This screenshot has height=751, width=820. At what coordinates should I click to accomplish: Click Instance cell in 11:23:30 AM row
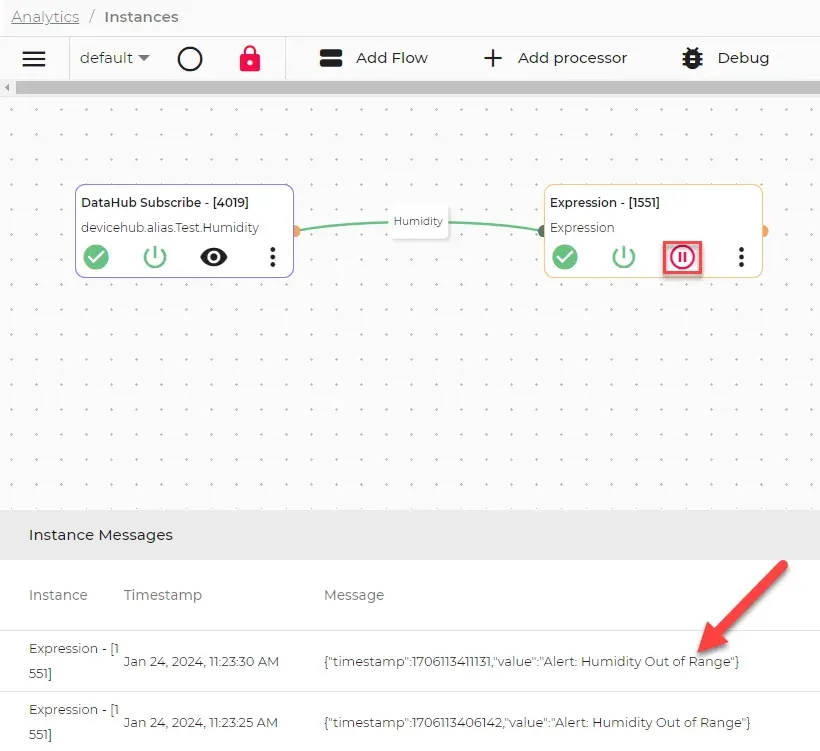74,661
